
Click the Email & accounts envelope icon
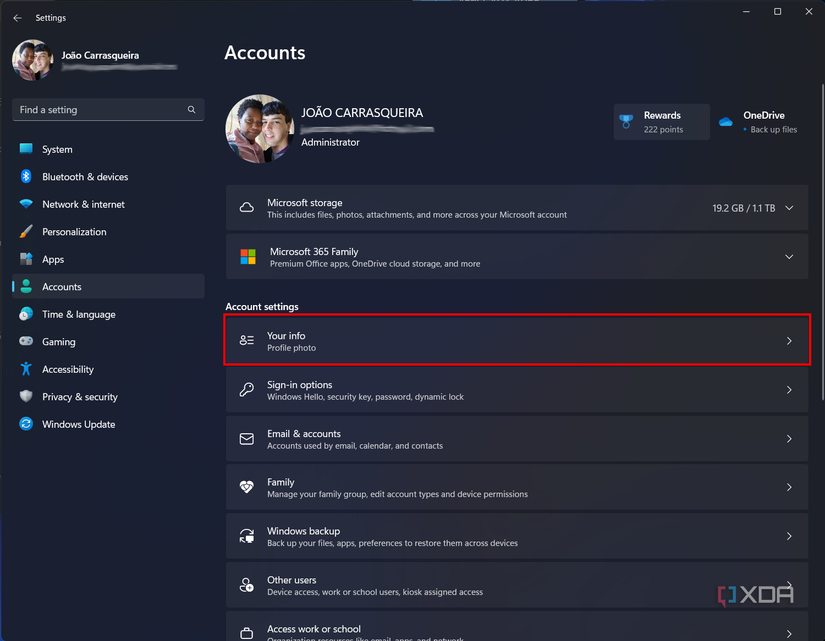tap(247, 438)
